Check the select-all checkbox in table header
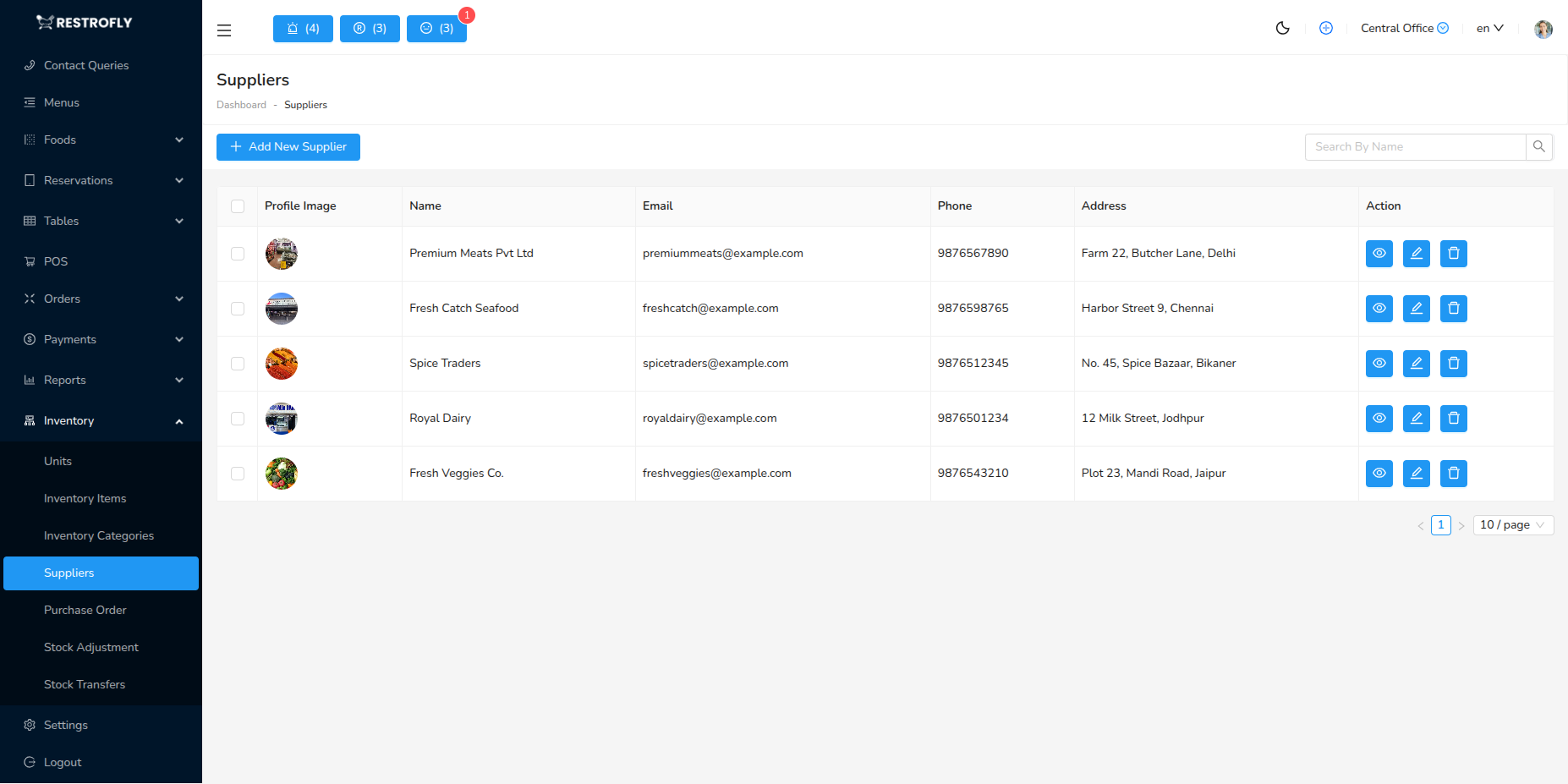Screen dimensions: 1568x784 click(x=238, y=206)
